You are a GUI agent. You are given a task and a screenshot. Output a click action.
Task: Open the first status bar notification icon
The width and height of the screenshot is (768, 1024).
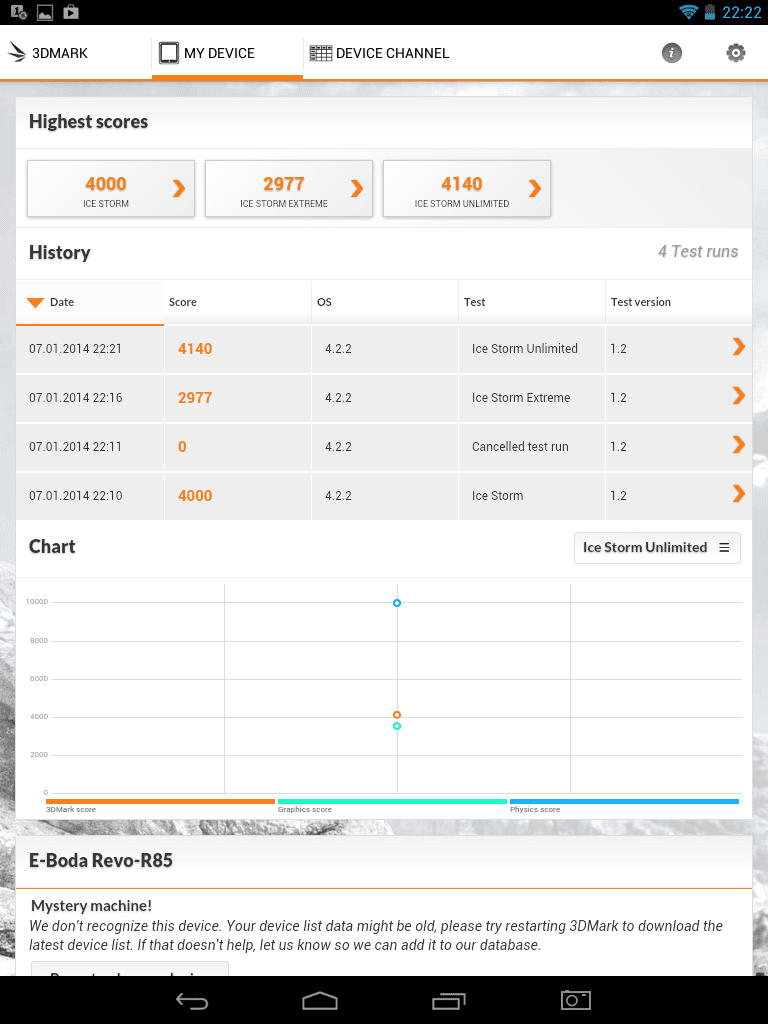(x=19, y=12)
